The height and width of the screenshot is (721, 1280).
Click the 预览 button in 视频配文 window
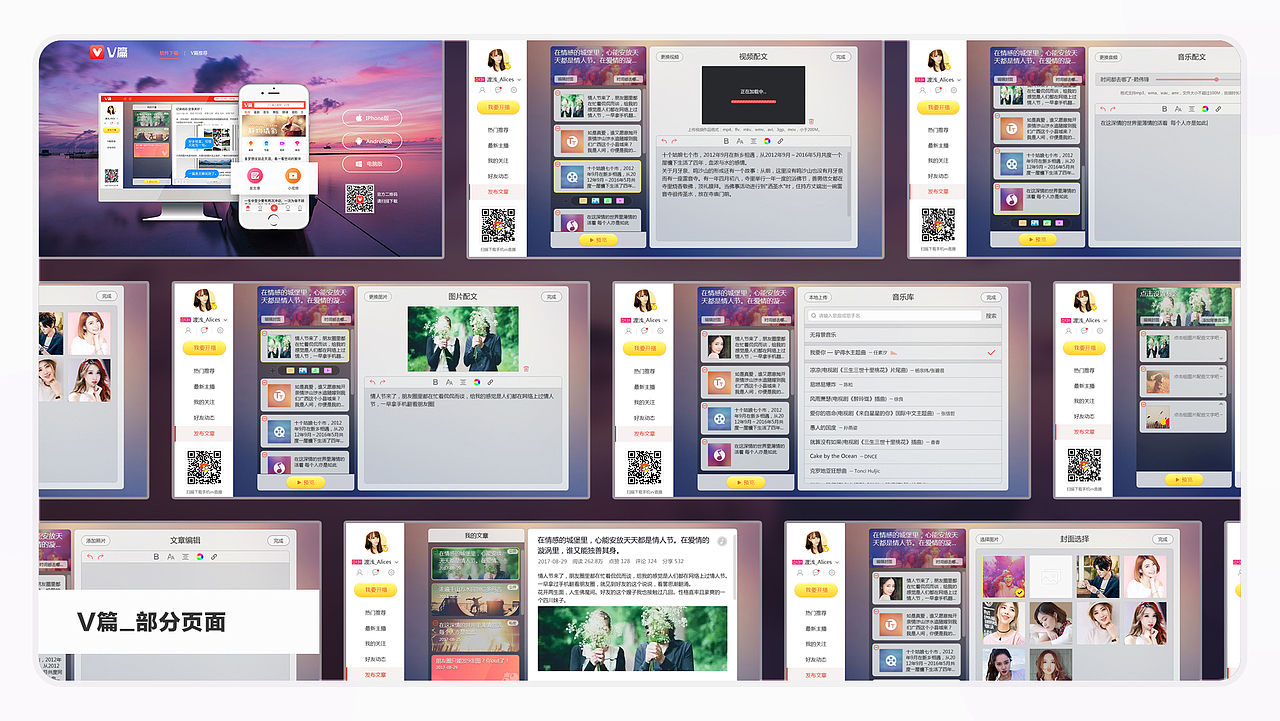[x=598, y=240]
